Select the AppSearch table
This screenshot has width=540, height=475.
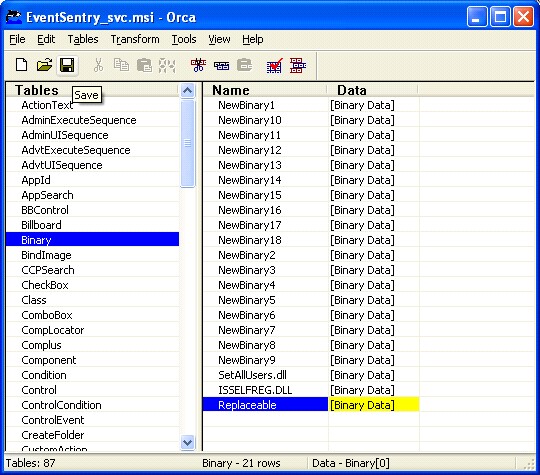(x=47, y=195)
